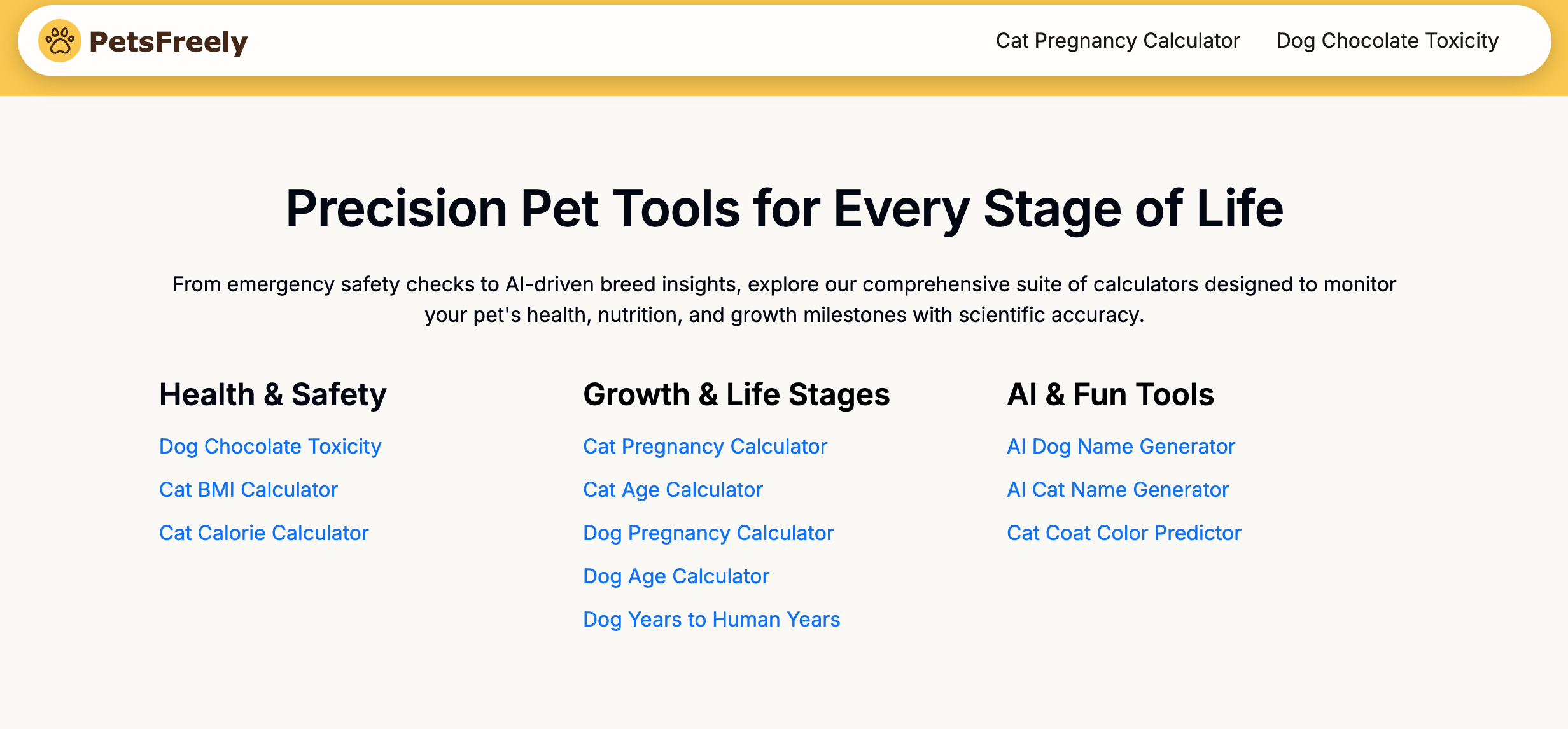
Task: Open Dog Years to Human Years converter
Action: pyautogui.click(x=711, y=619)
